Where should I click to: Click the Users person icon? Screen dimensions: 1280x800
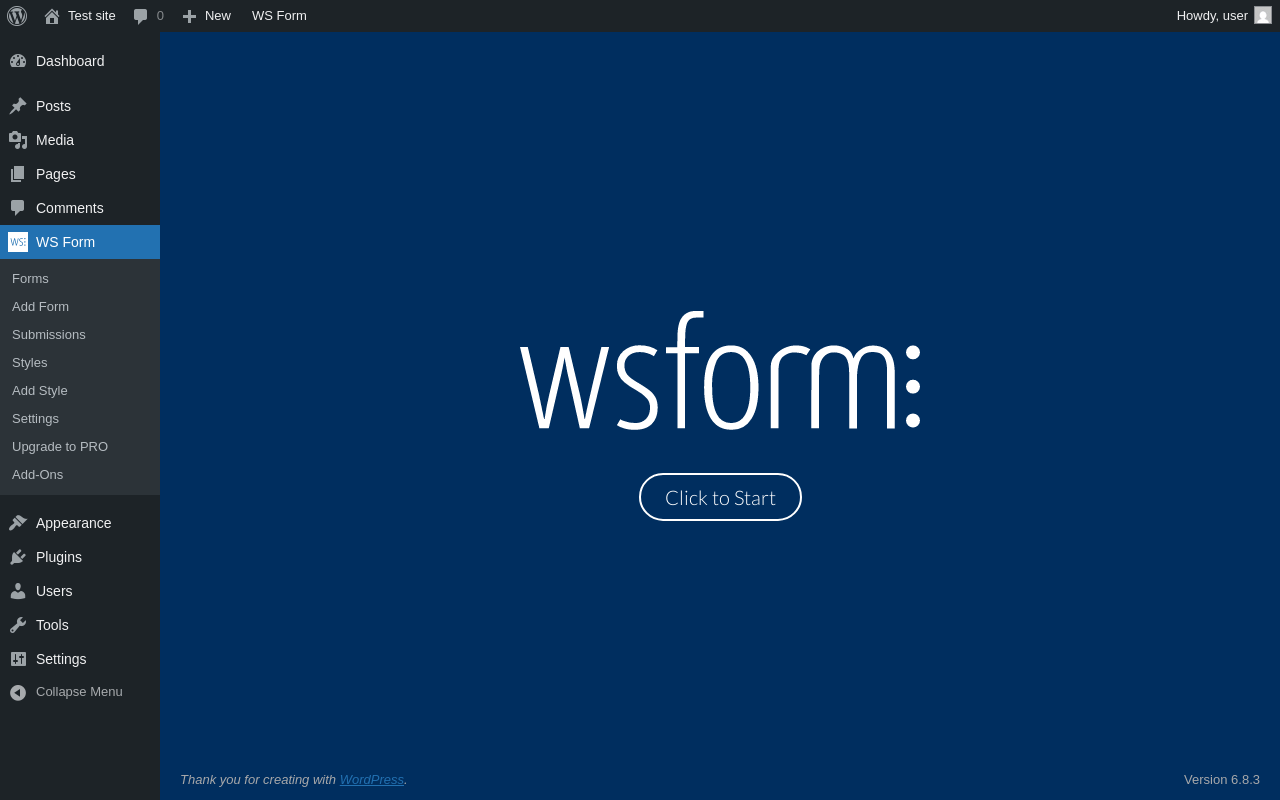(18, 591)
